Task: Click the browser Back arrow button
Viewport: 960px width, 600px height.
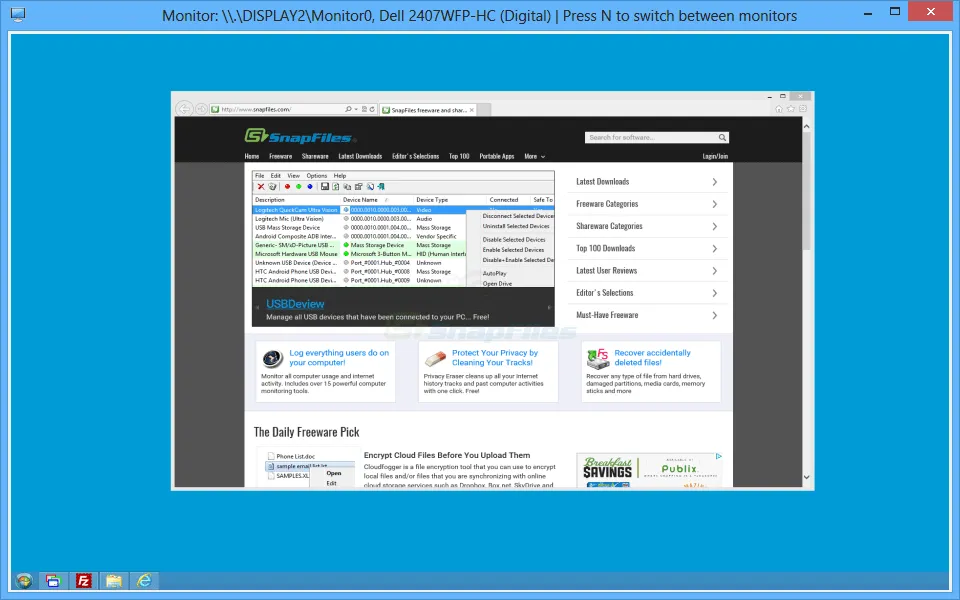Action: (x=184, y=109)
